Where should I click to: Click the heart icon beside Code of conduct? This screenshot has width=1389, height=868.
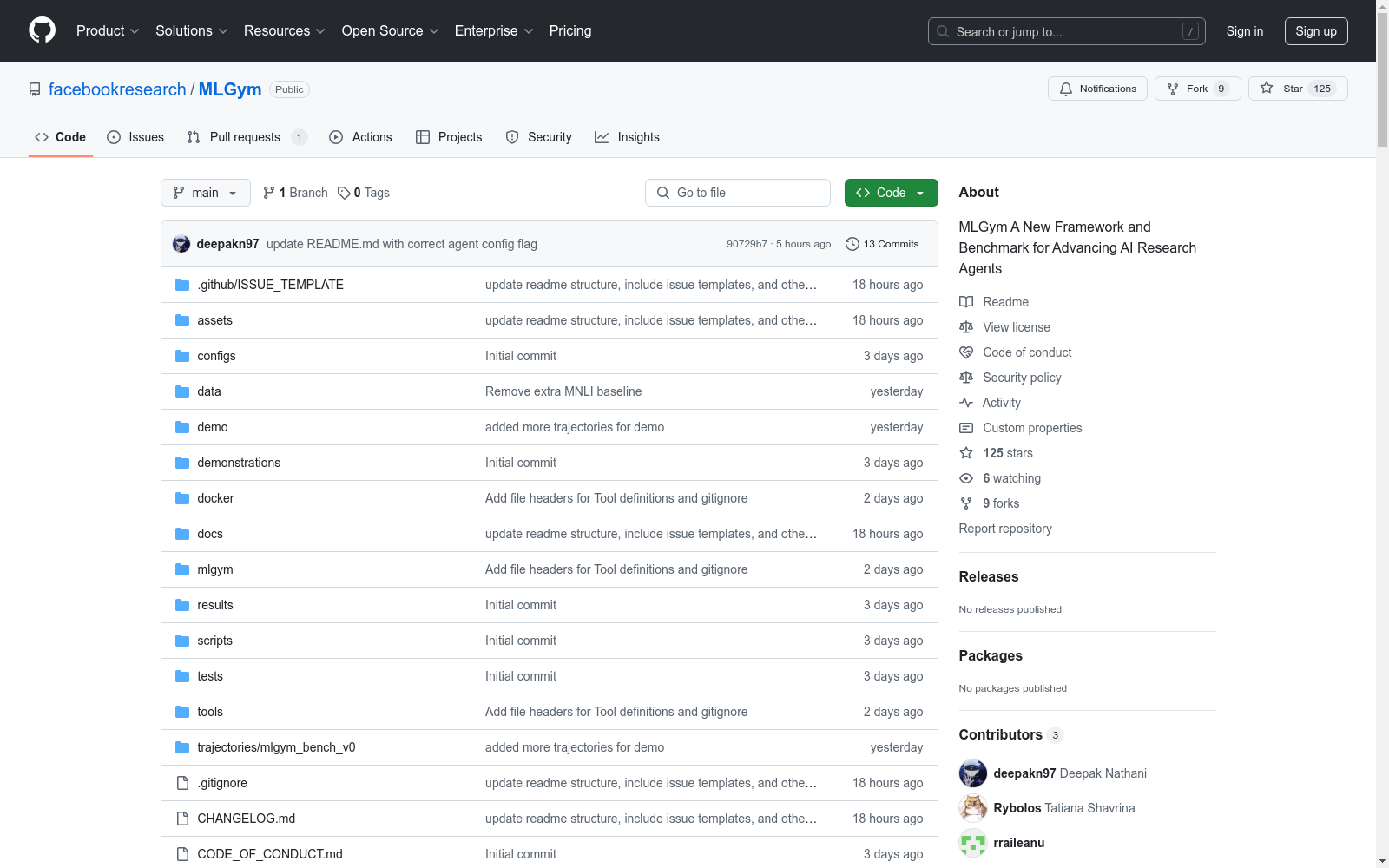(966, 352)
